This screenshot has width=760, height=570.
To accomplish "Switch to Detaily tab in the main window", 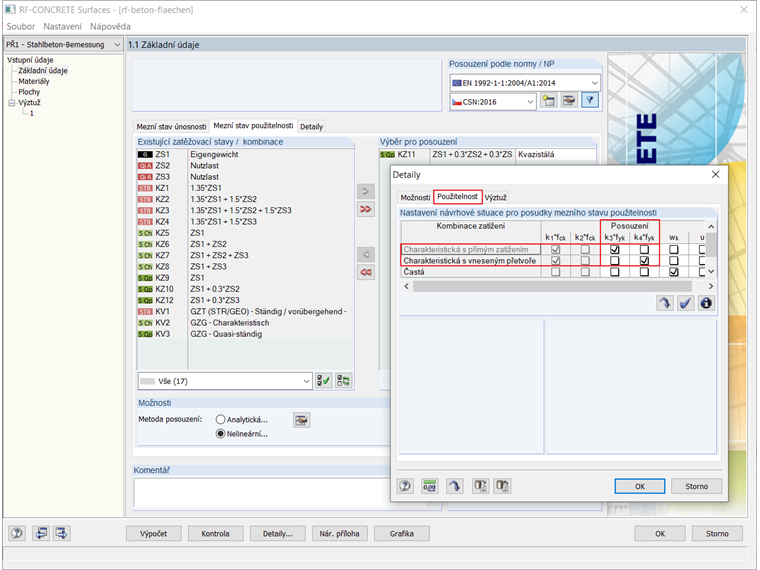I will point(311,127).
